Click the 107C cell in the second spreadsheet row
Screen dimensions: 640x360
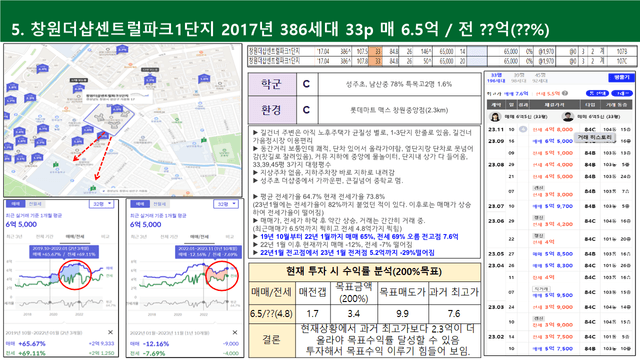622,61
